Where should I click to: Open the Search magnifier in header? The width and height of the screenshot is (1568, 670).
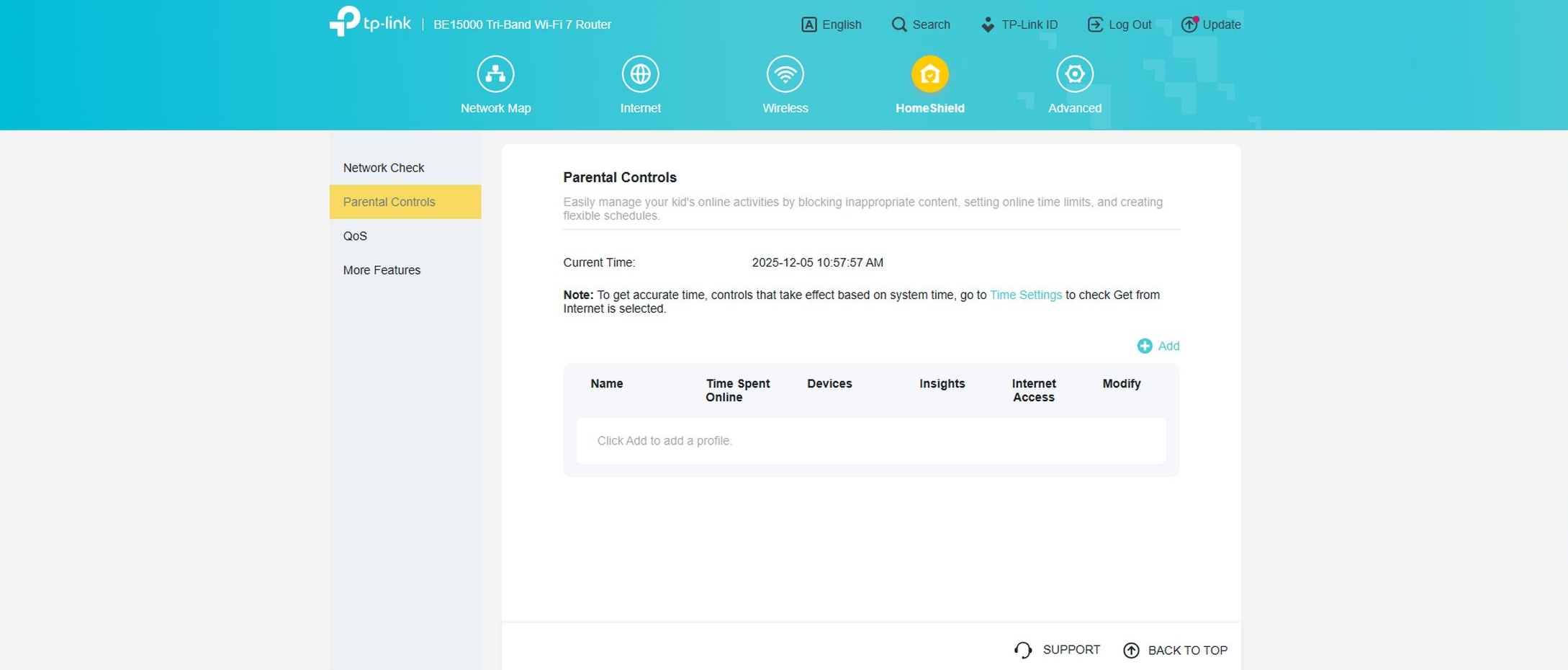pyautogui.click(x=899, y=24)
